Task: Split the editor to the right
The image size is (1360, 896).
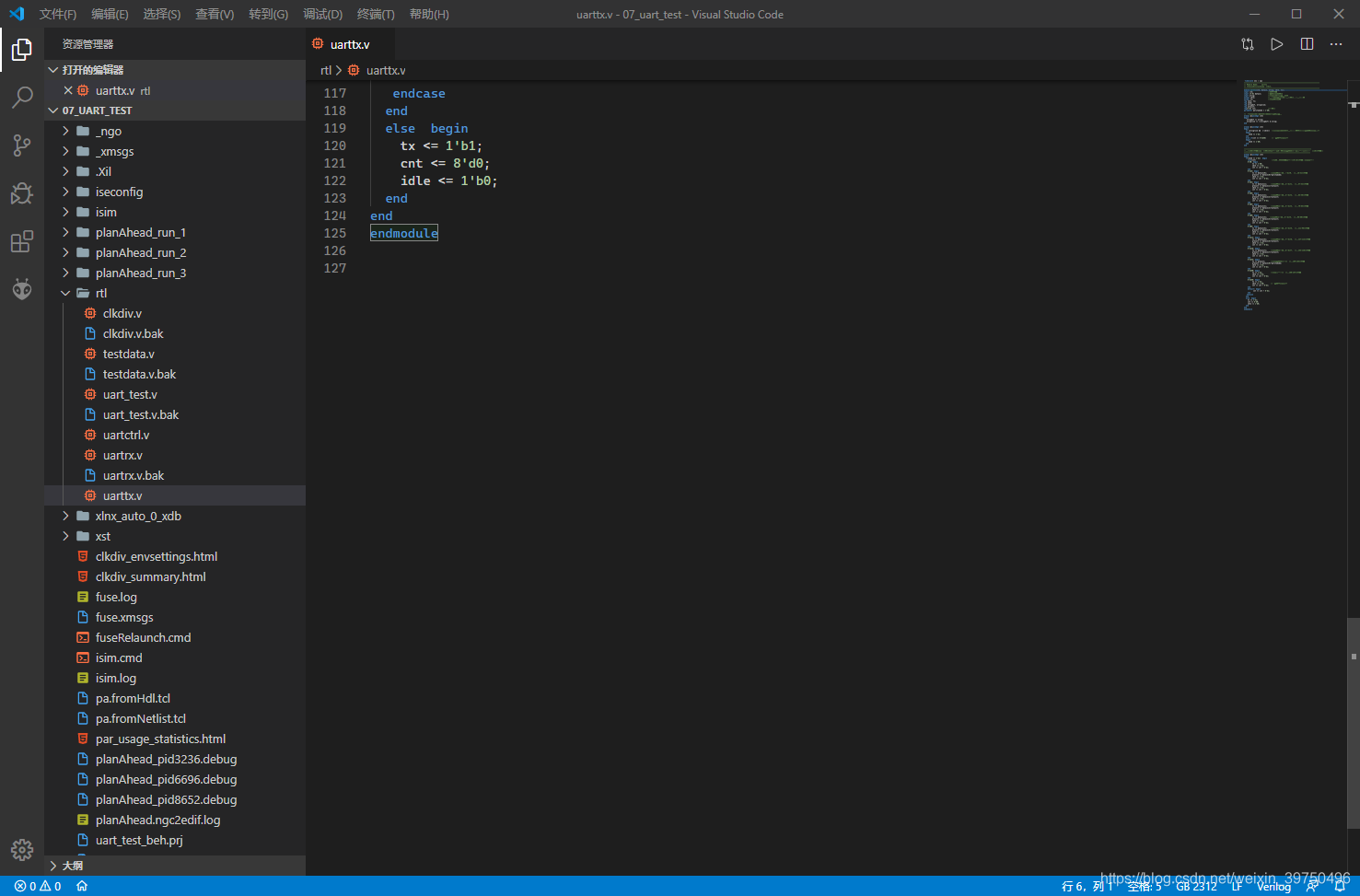Action: tap(1307, 44)
